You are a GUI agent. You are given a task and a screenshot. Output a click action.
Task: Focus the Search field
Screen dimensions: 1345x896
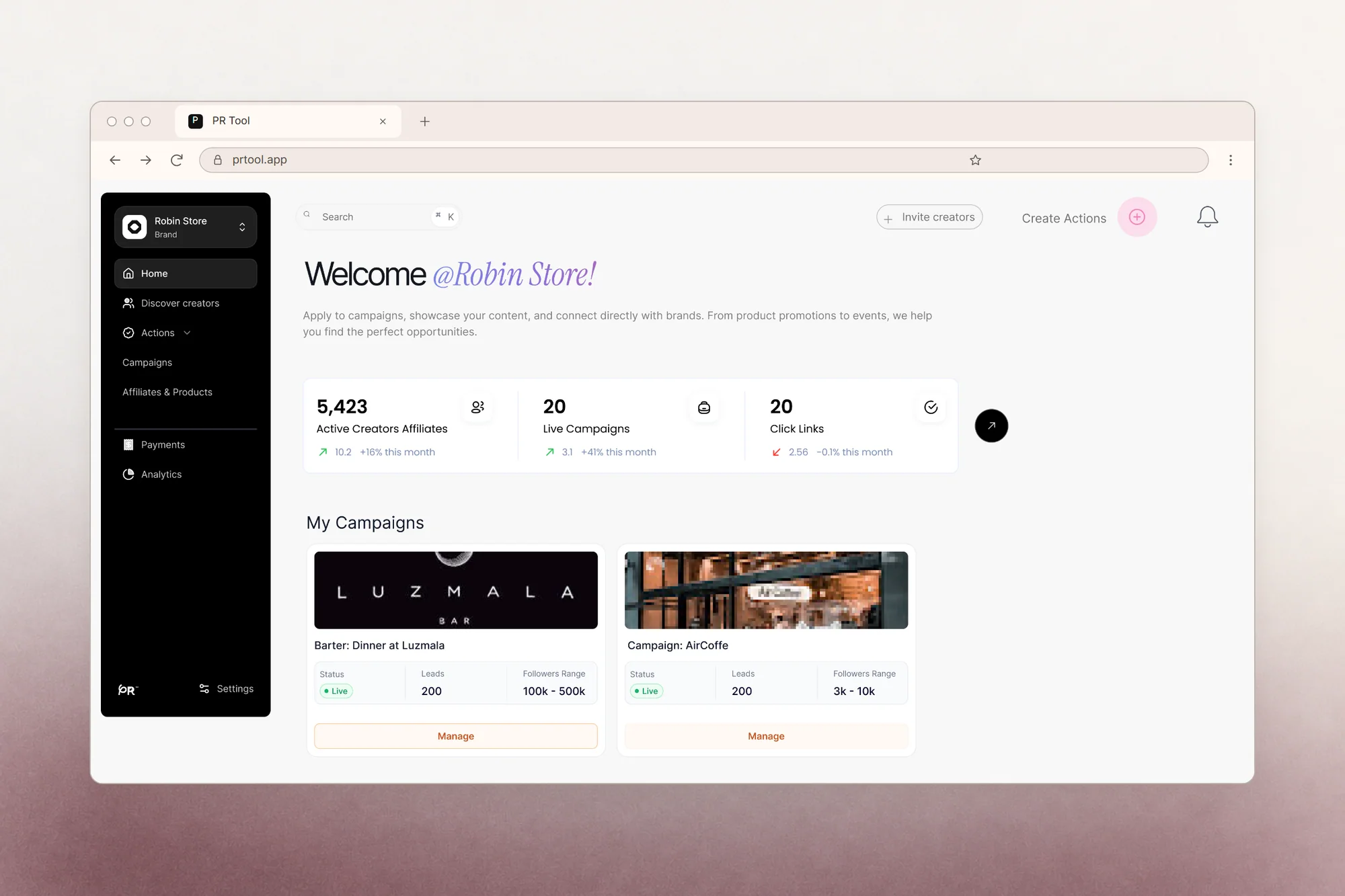[378, 216]
